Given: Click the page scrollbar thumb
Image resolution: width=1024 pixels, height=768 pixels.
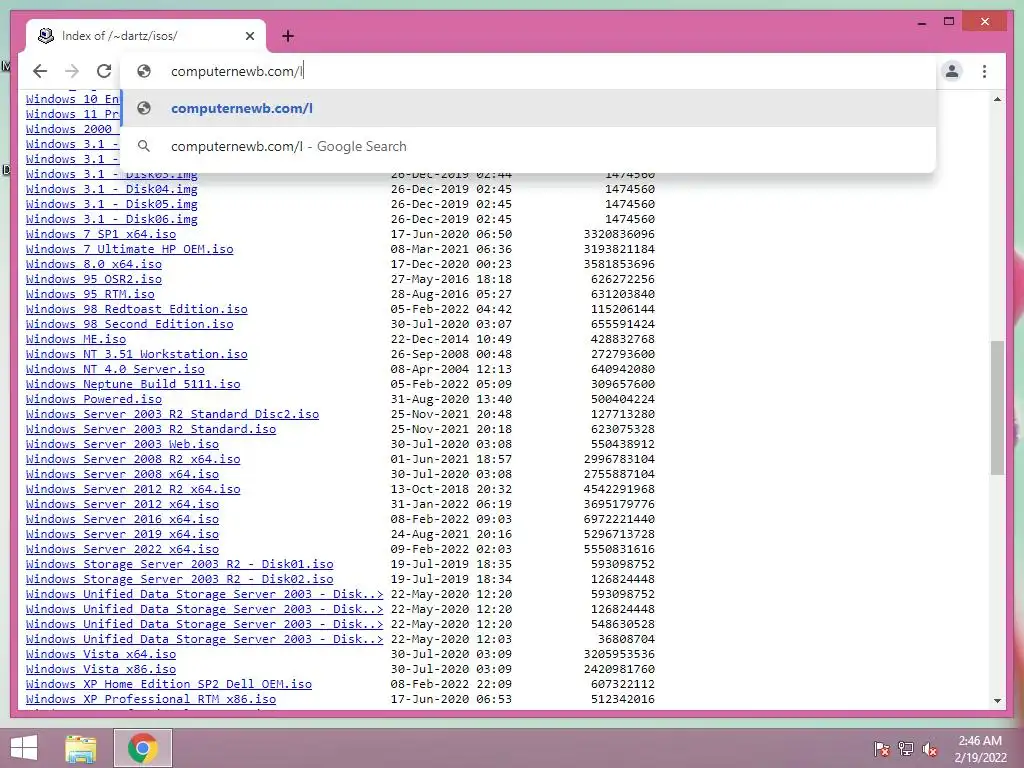Looking at the screenshot, I should coord(997,408).
